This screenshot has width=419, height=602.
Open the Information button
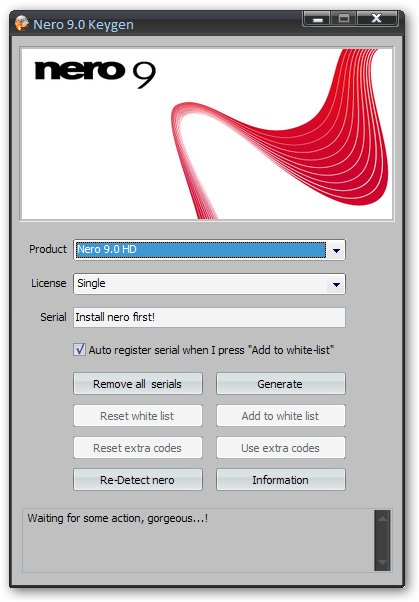click(281, 480)
